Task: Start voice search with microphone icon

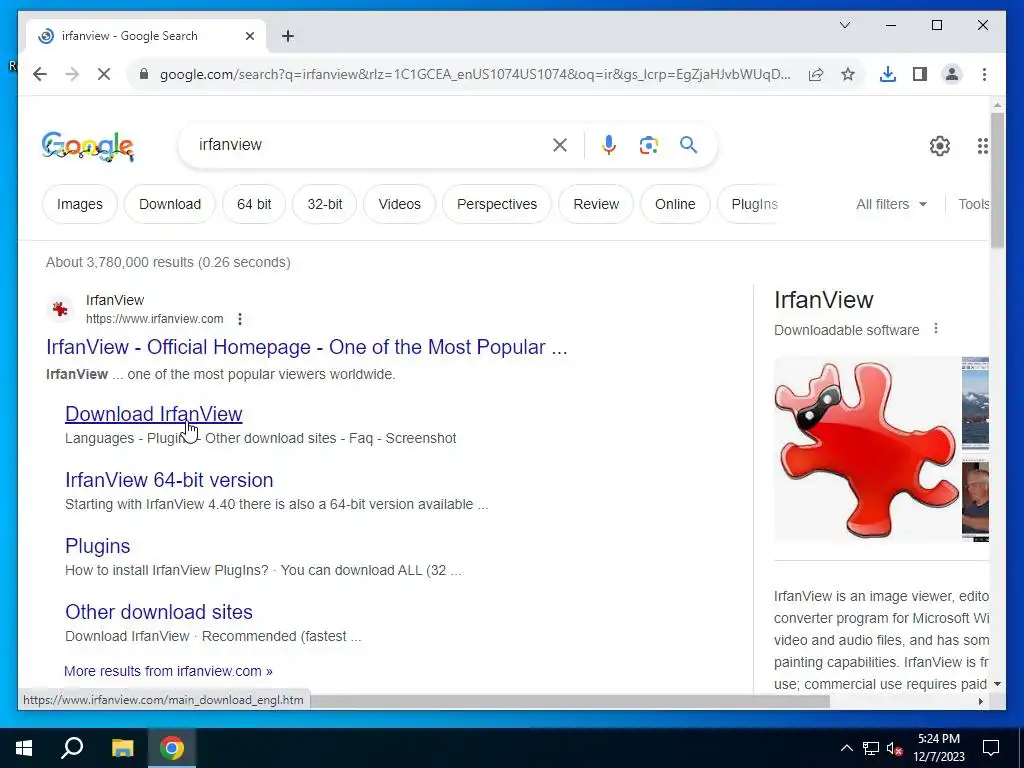Action: pyautogui.click(x=609, y=145)
